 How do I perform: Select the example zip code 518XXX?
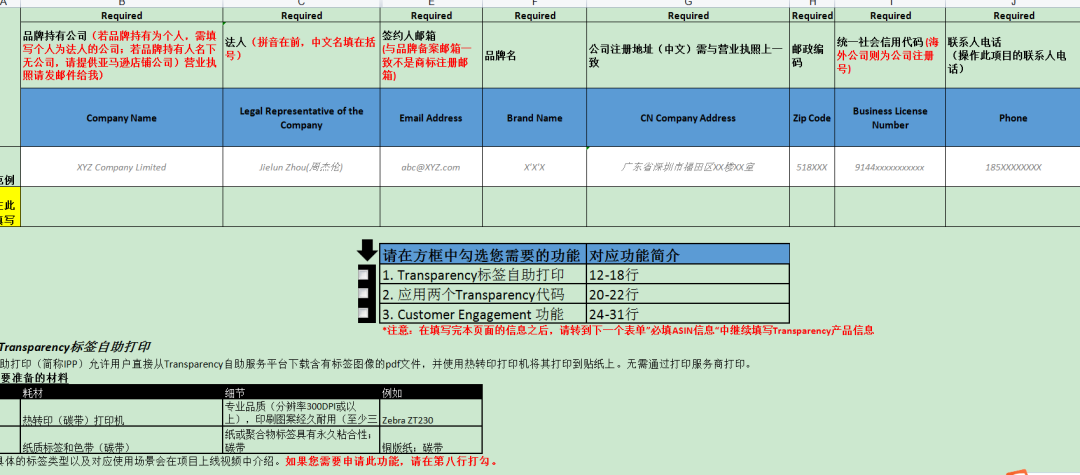click(x=812, y=167)
